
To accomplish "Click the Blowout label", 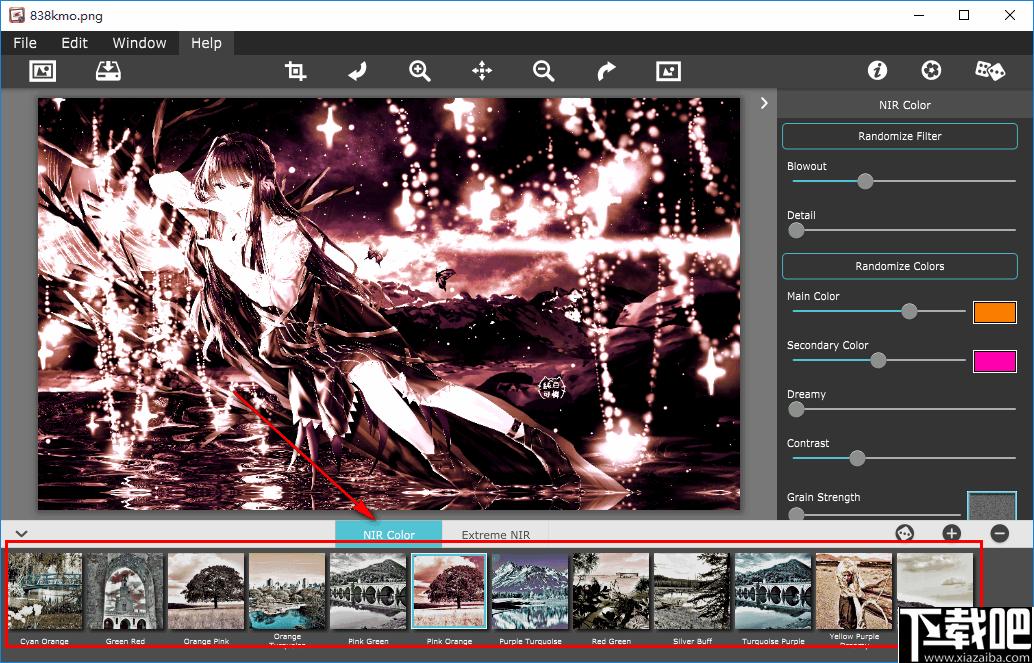I will click(x=806, y=166).
